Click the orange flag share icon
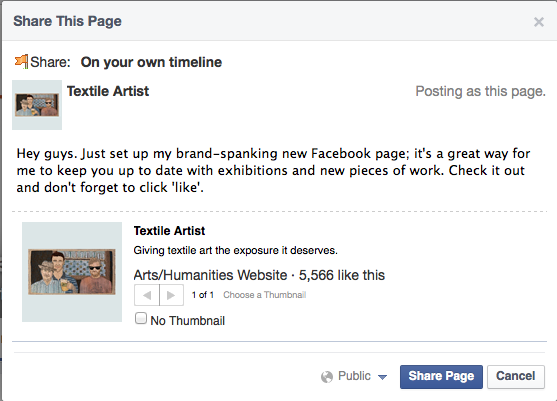Image resolution: width=557 pixels, height=401 pixels. (x=21, y=61)
